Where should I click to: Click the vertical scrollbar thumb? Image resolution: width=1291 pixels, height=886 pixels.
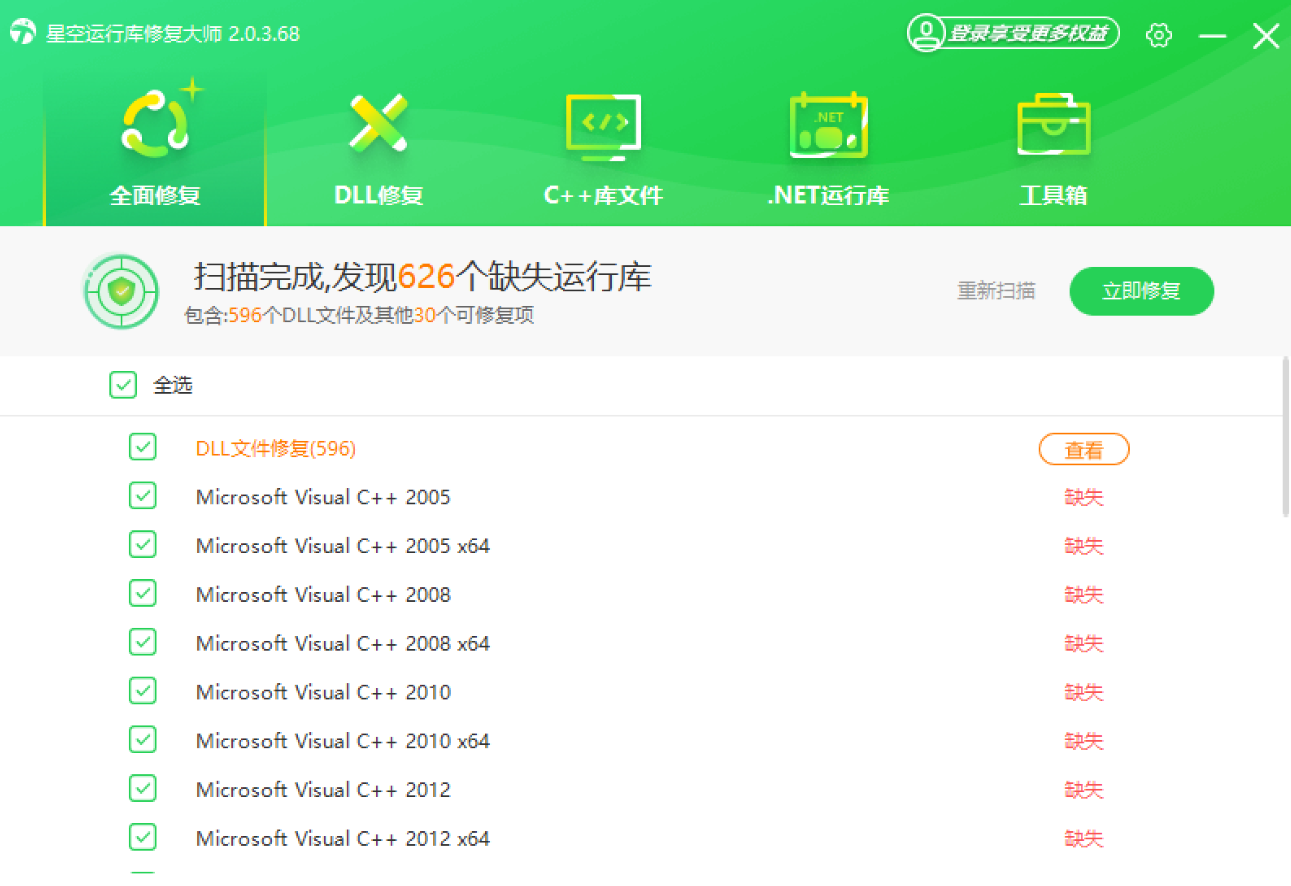1285,437
